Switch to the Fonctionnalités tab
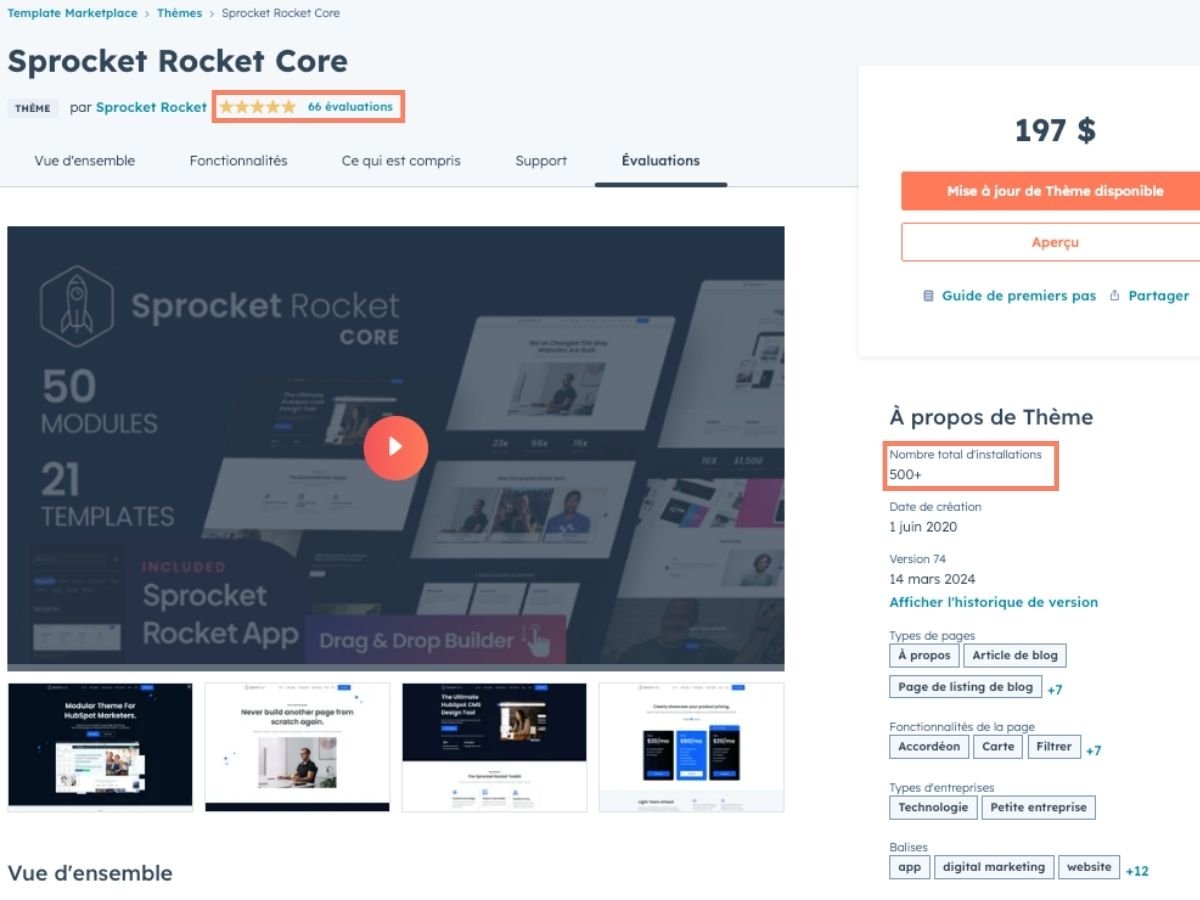 pos(238,160)
